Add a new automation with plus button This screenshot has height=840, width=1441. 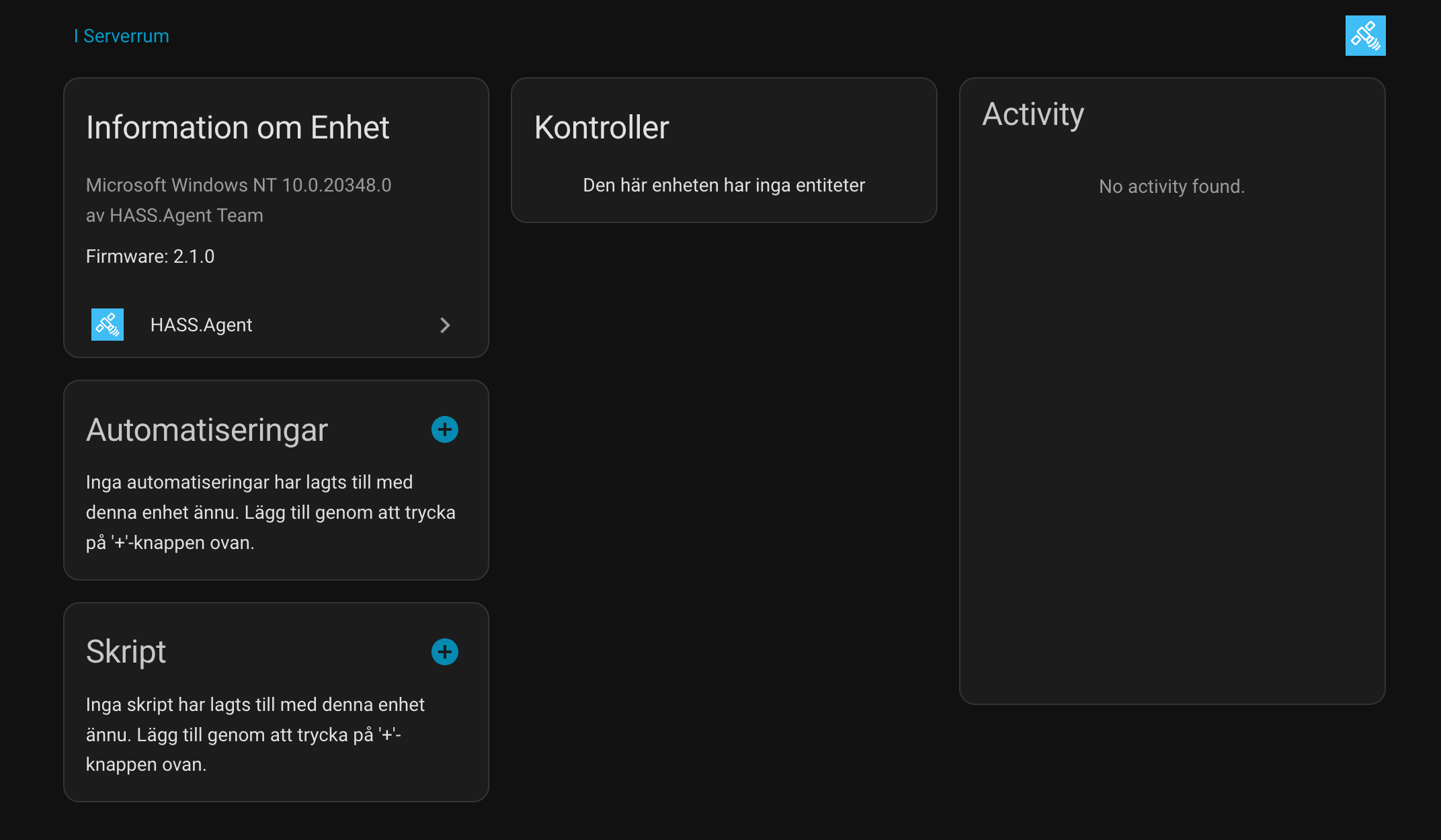click(x=444, y=429)
